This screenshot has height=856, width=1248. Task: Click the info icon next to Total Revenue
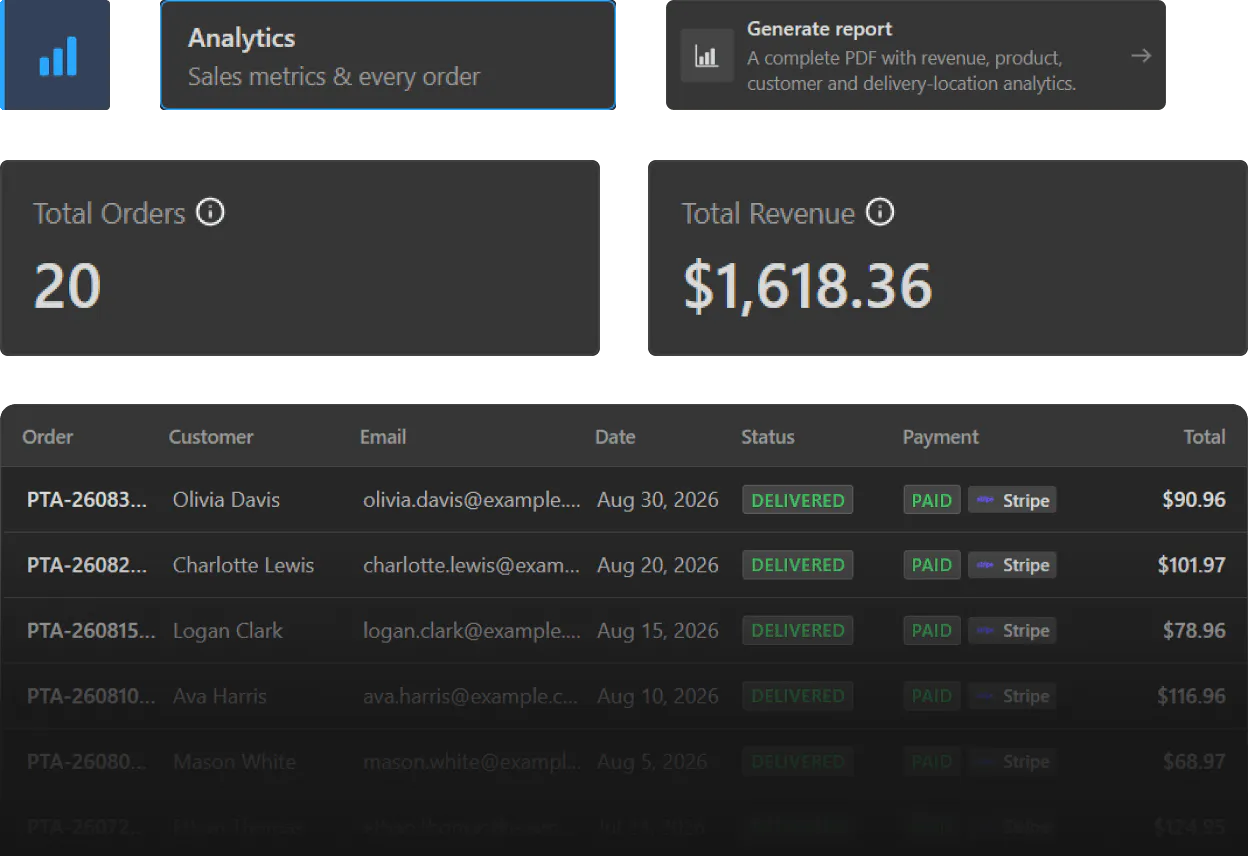[x=880, y=212]
